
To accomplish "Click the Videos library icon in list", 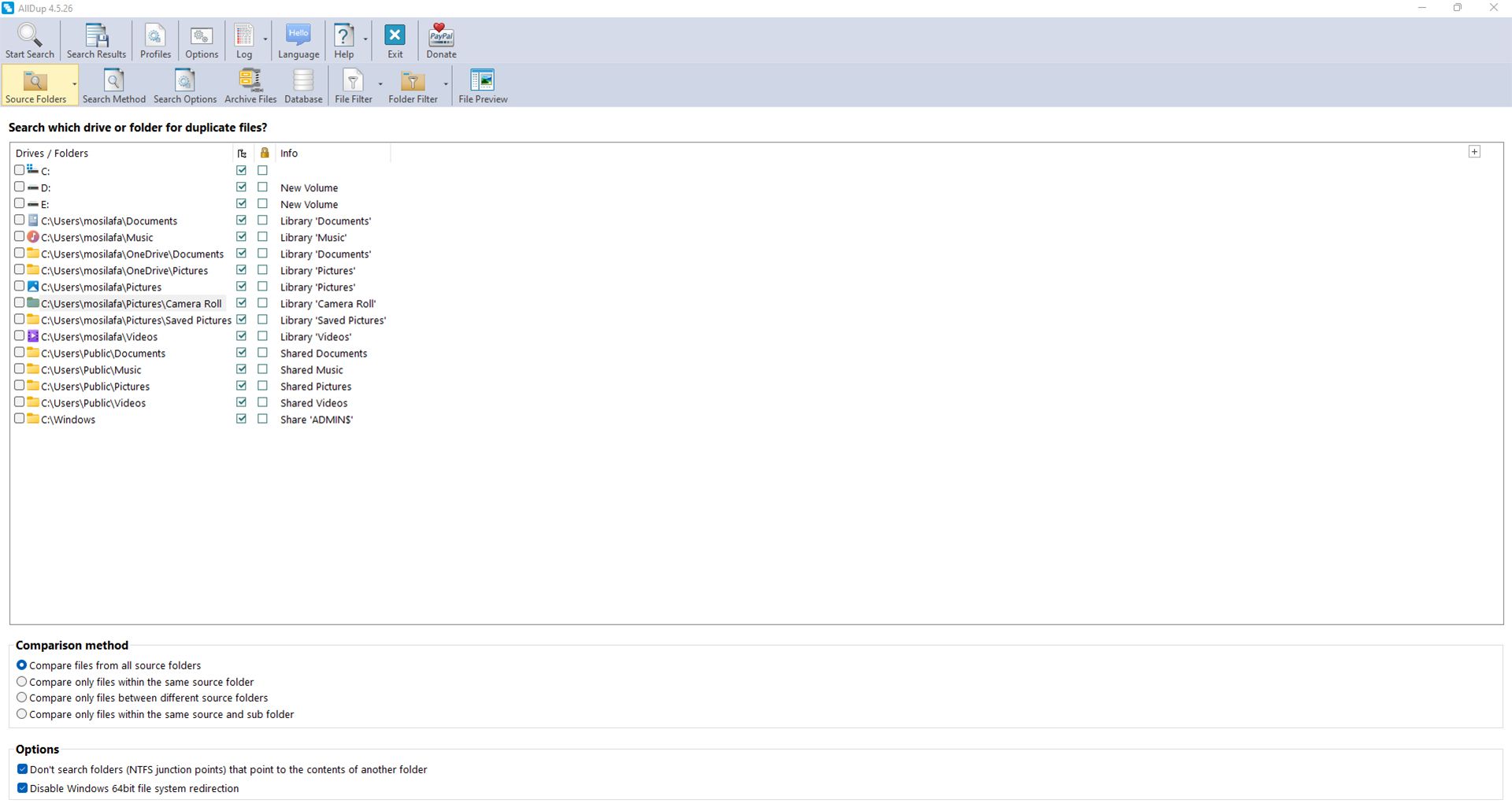I will tap(33, 335).
